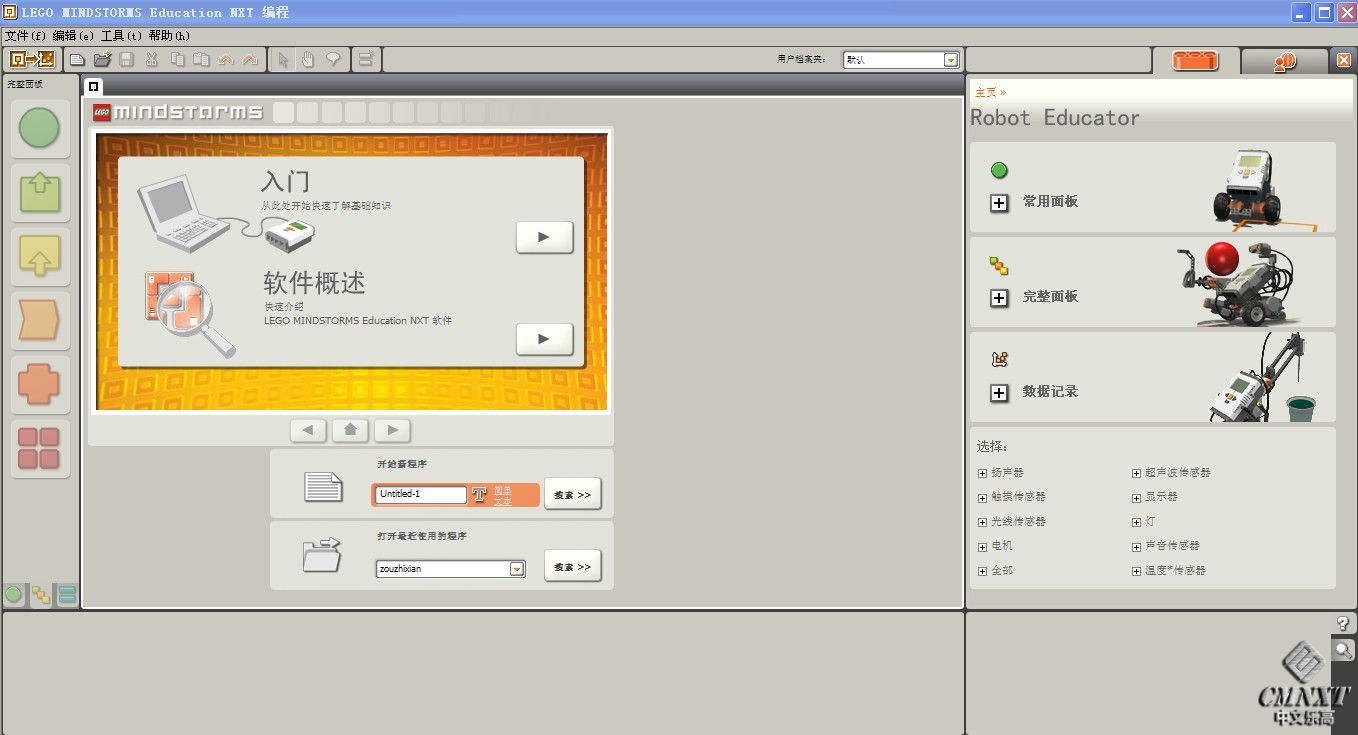Screen dimensions: 1358x735
Task: Expand the 全部 item
Action: (982, 571)
